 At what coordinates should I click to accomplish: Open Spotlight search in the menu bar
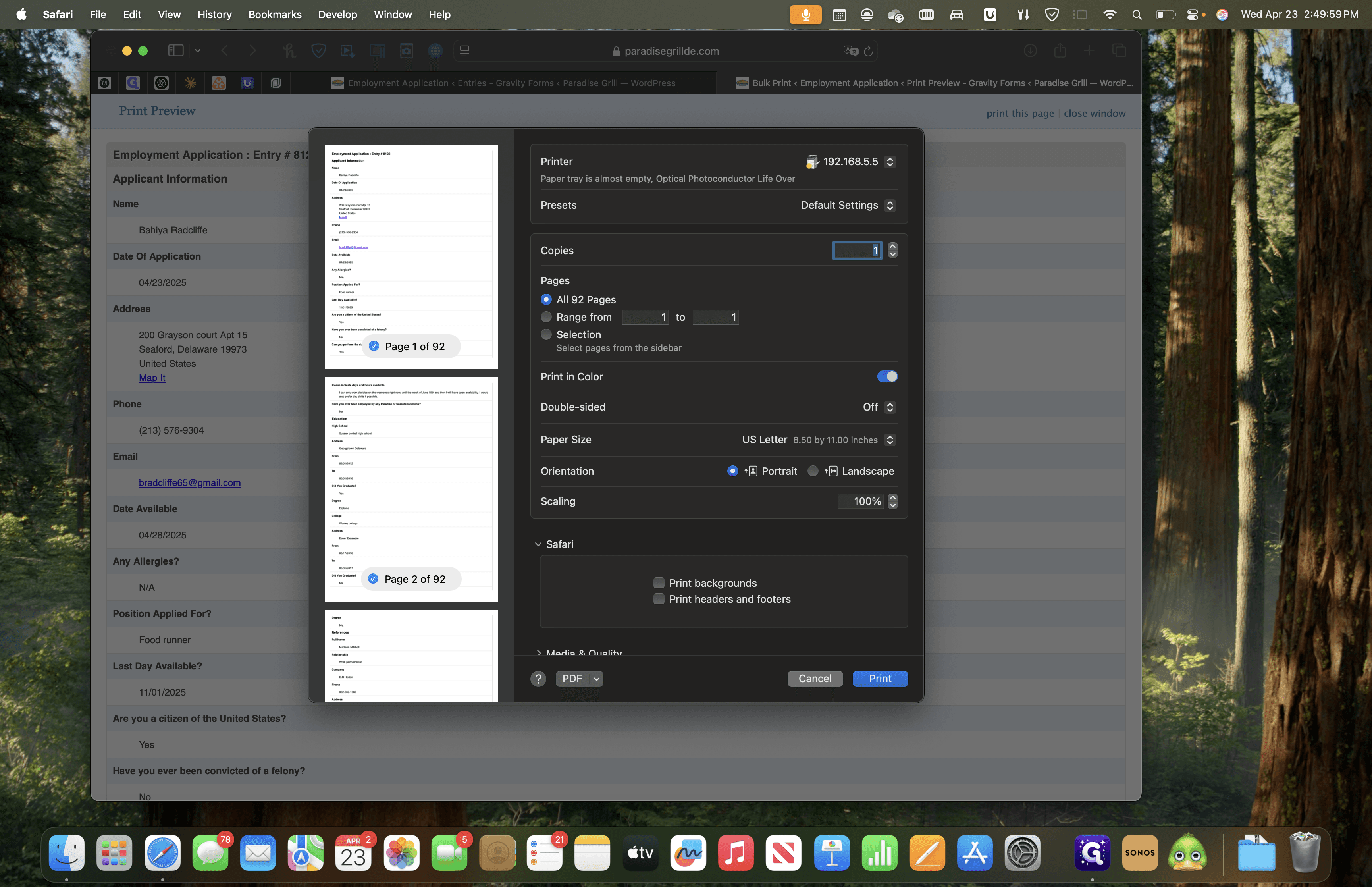tap(1137, 14)
